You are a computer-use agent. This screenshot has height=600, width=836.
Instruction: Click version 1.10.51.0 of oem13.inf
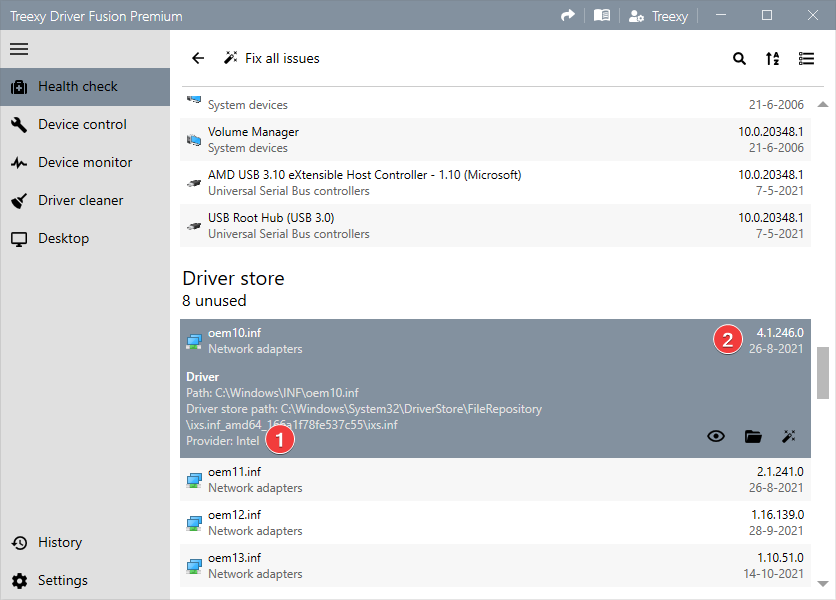tap(780, 558)
